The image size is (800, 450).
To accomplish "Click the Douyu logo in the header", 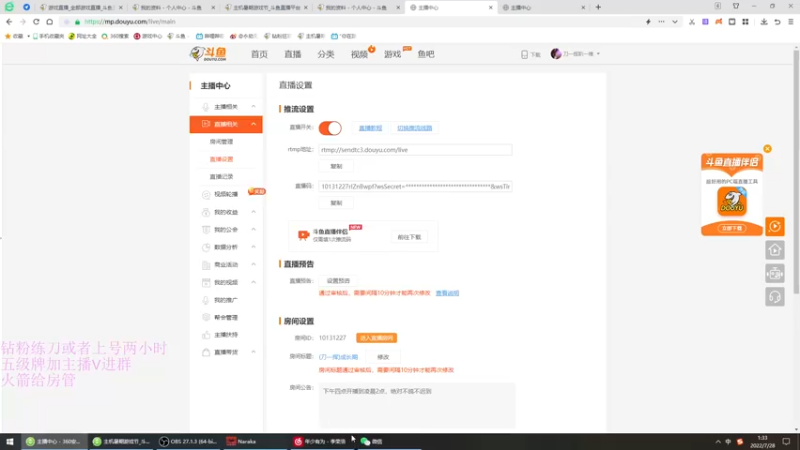I will click(208, 54).
